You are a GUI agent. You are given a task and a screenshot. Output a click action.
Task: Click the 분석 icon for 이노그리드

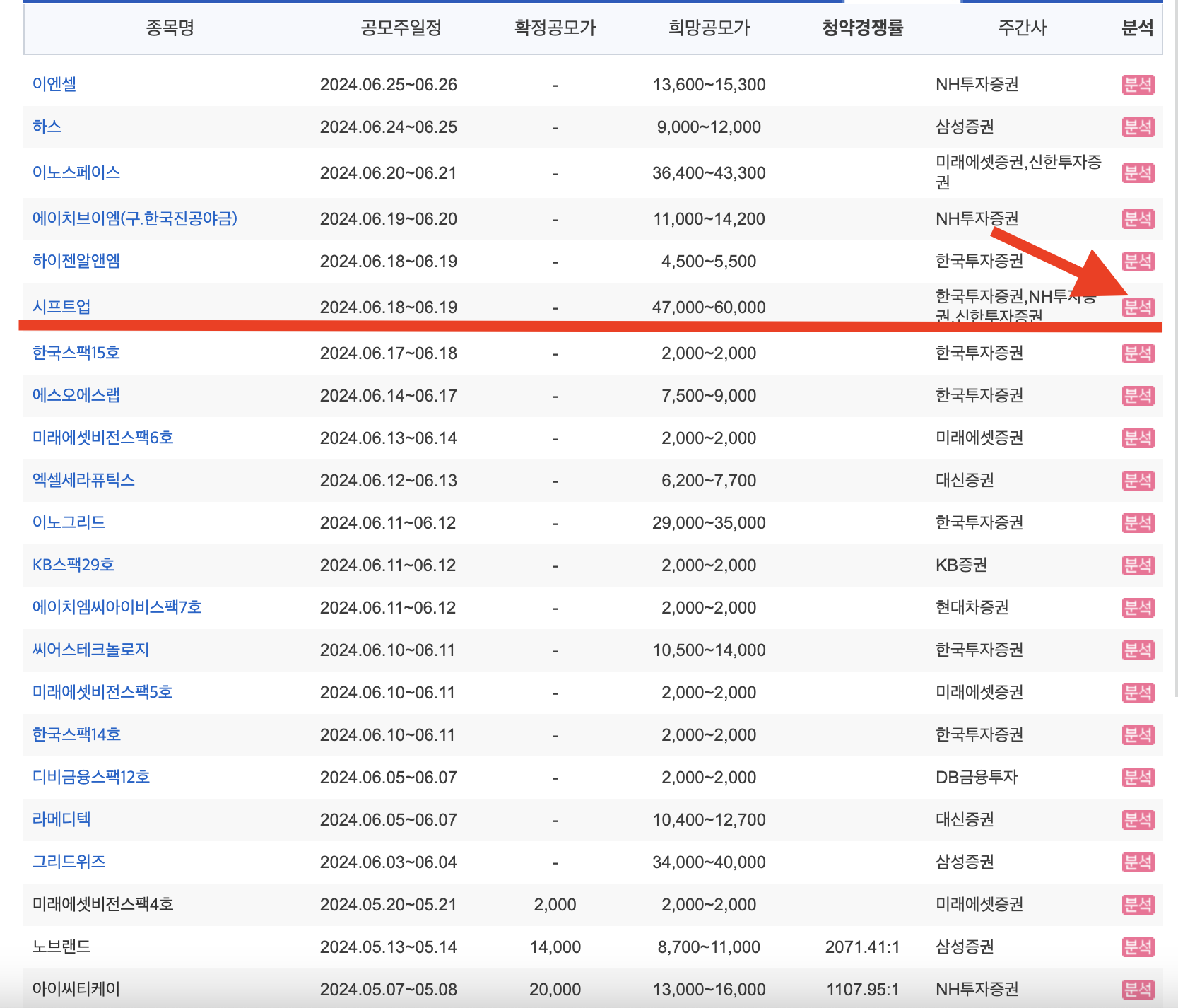point(1138,523)
